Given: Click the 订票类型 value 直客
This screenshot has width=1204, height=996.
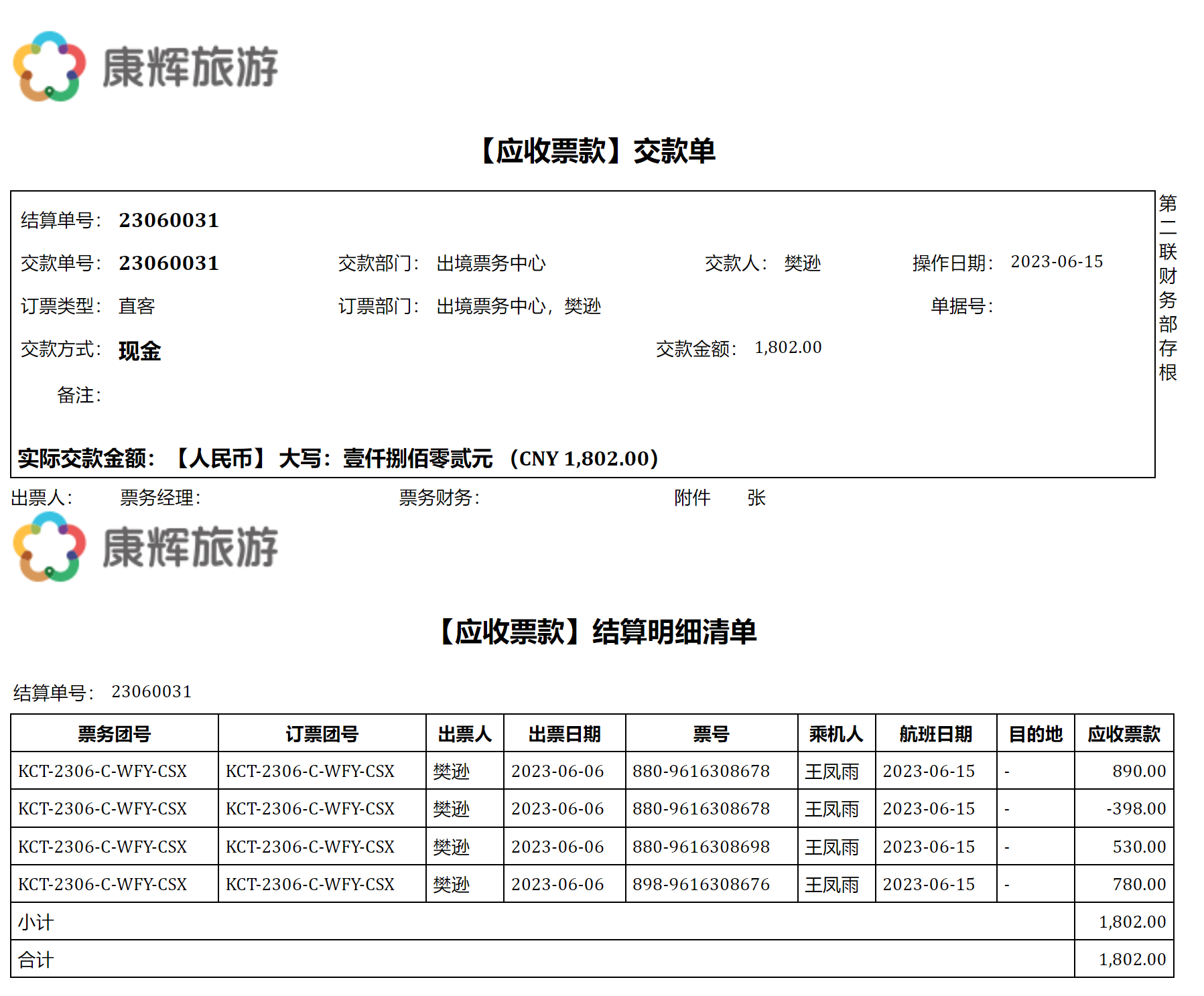Looking at the screenshot, I should pyautogui.click(x=137, y=306).
